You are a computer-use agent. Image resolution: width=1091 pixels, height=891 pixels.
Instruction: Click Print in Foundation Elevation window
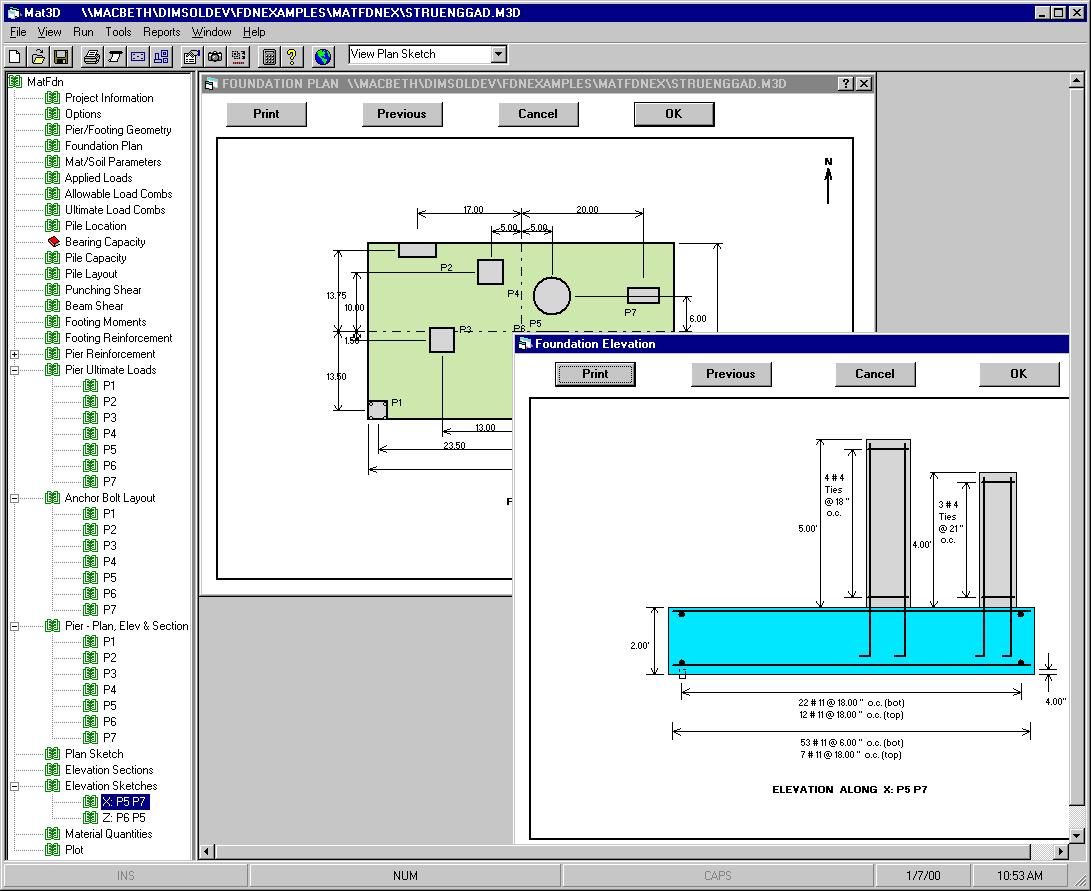[595, 374]
